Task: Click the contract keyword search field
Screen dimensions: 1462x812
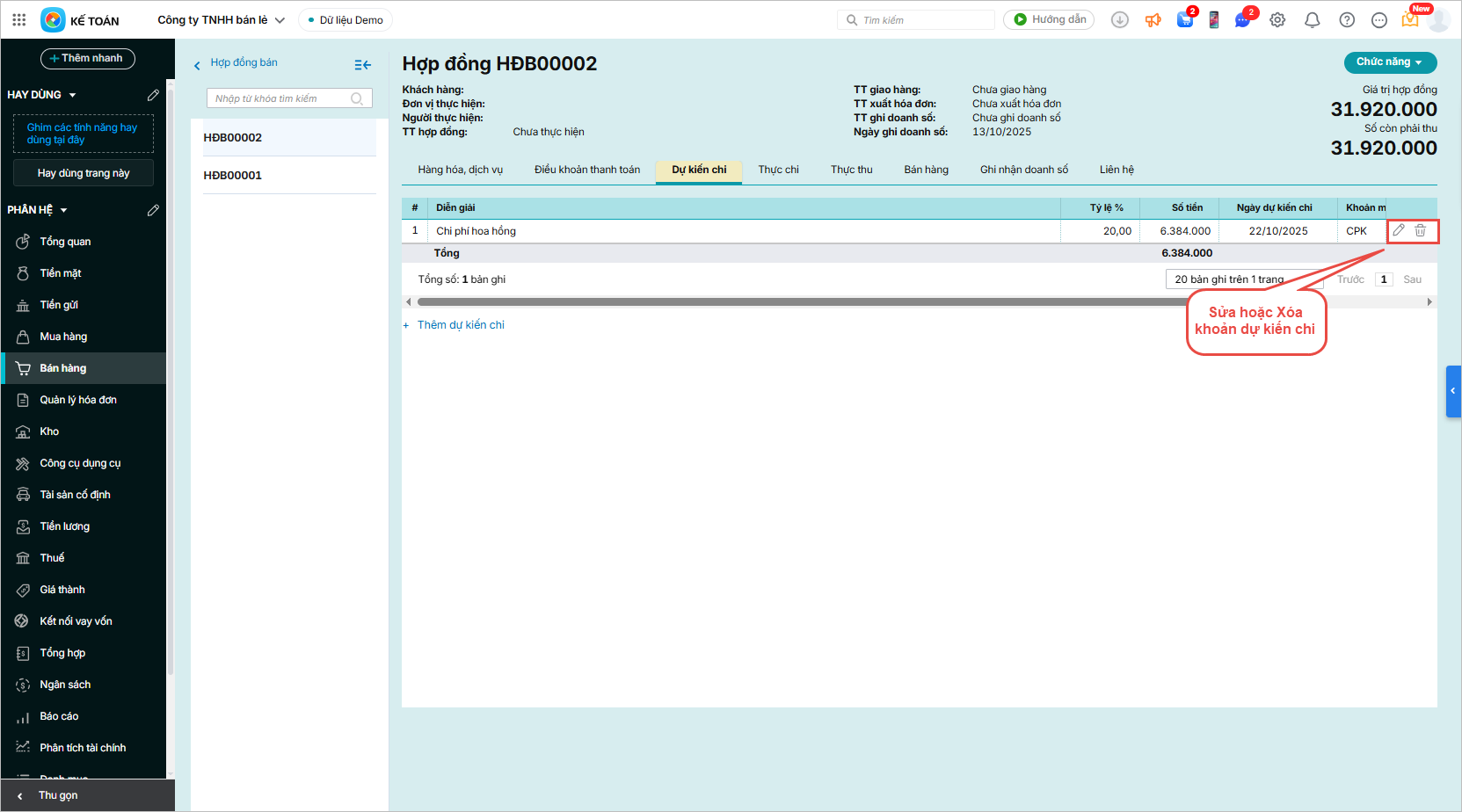Action: point(281,98)
